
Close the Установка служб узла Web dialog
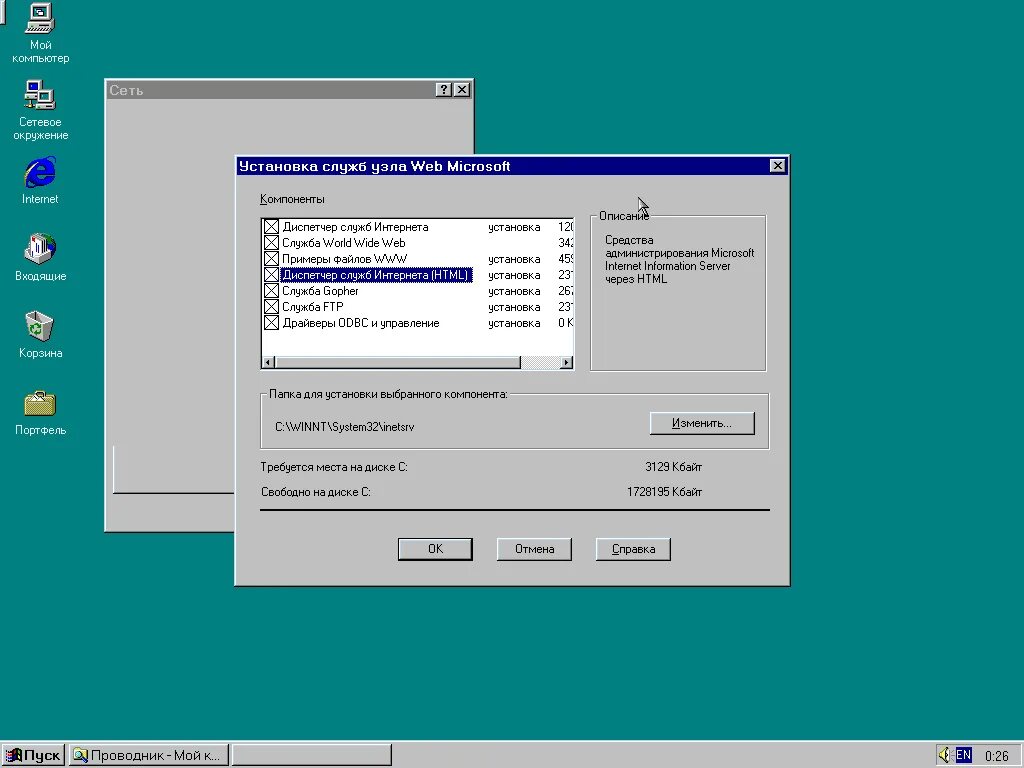click(777, 166)
